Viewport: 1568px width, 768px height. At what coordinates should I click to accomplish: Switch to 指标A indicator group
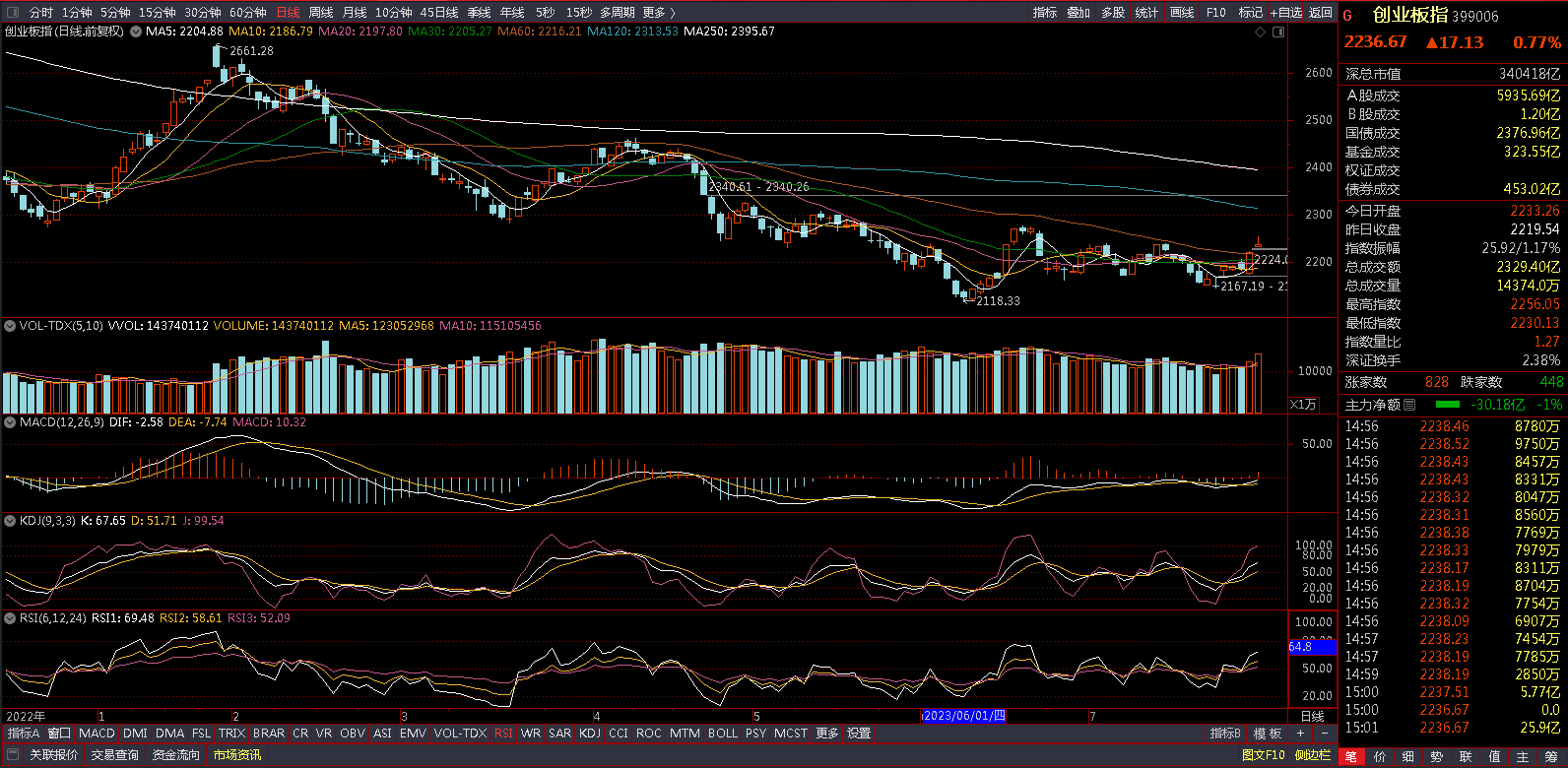click(24, 734)
